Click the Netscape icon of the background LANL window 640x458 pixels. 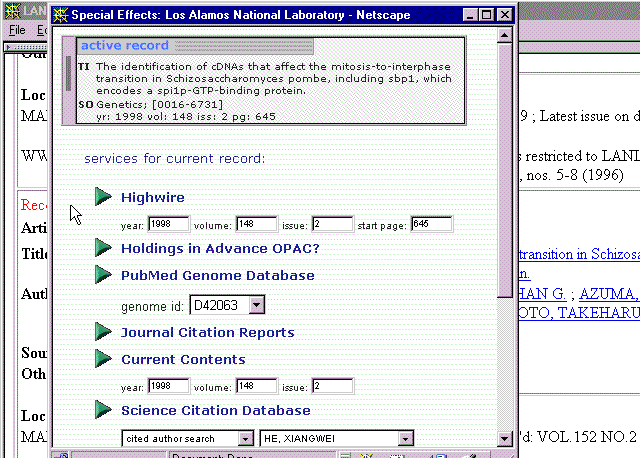12,11
